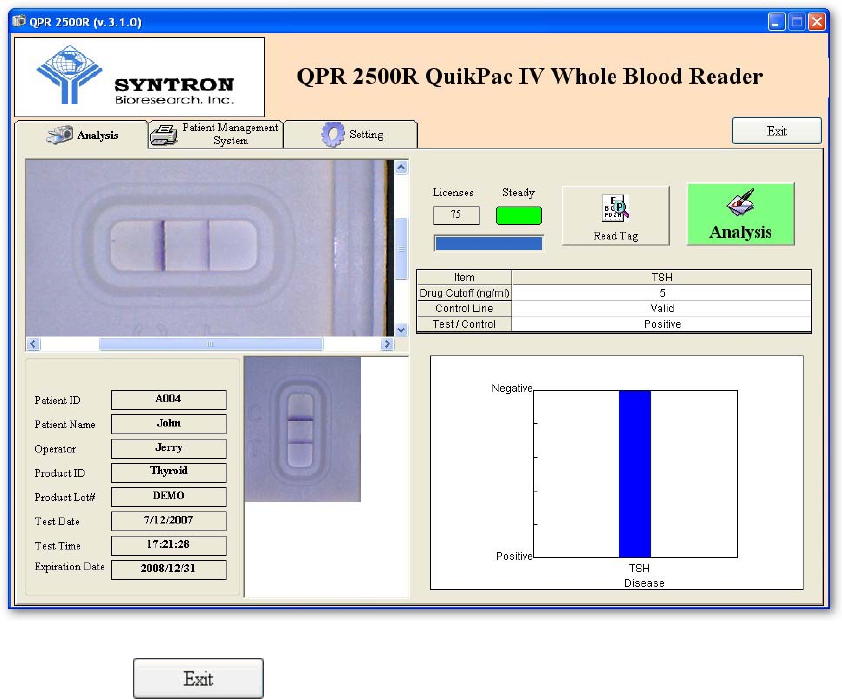This screenshot has height=699, width=842.
Task: Close the QPR 2500R window
Action: coord(817,21)
